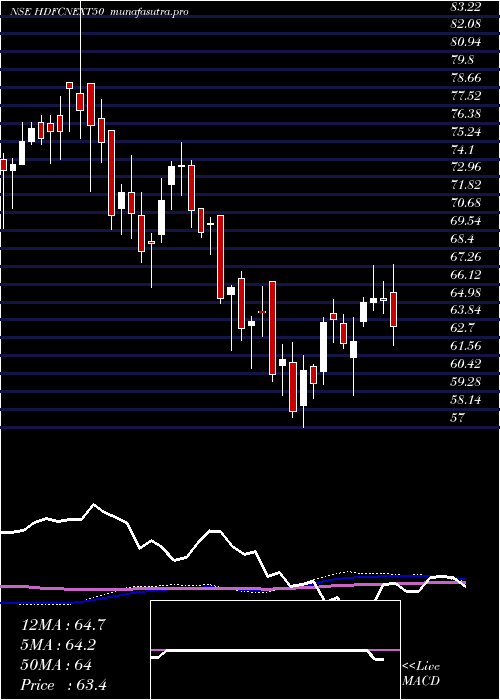
Task: Click the 12MA : 64.7 readout
Action: (x=63, y=625)
